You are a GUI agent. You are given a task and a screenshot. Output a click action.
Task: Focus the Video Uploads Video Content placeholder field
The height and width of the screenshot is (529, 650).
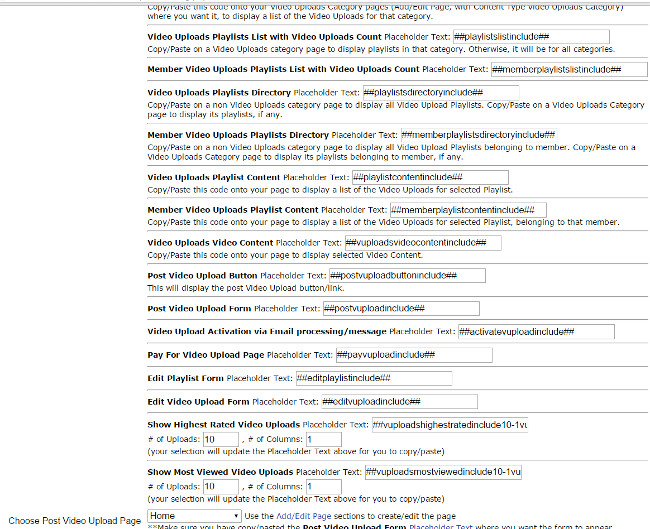(x=422, y=242)
